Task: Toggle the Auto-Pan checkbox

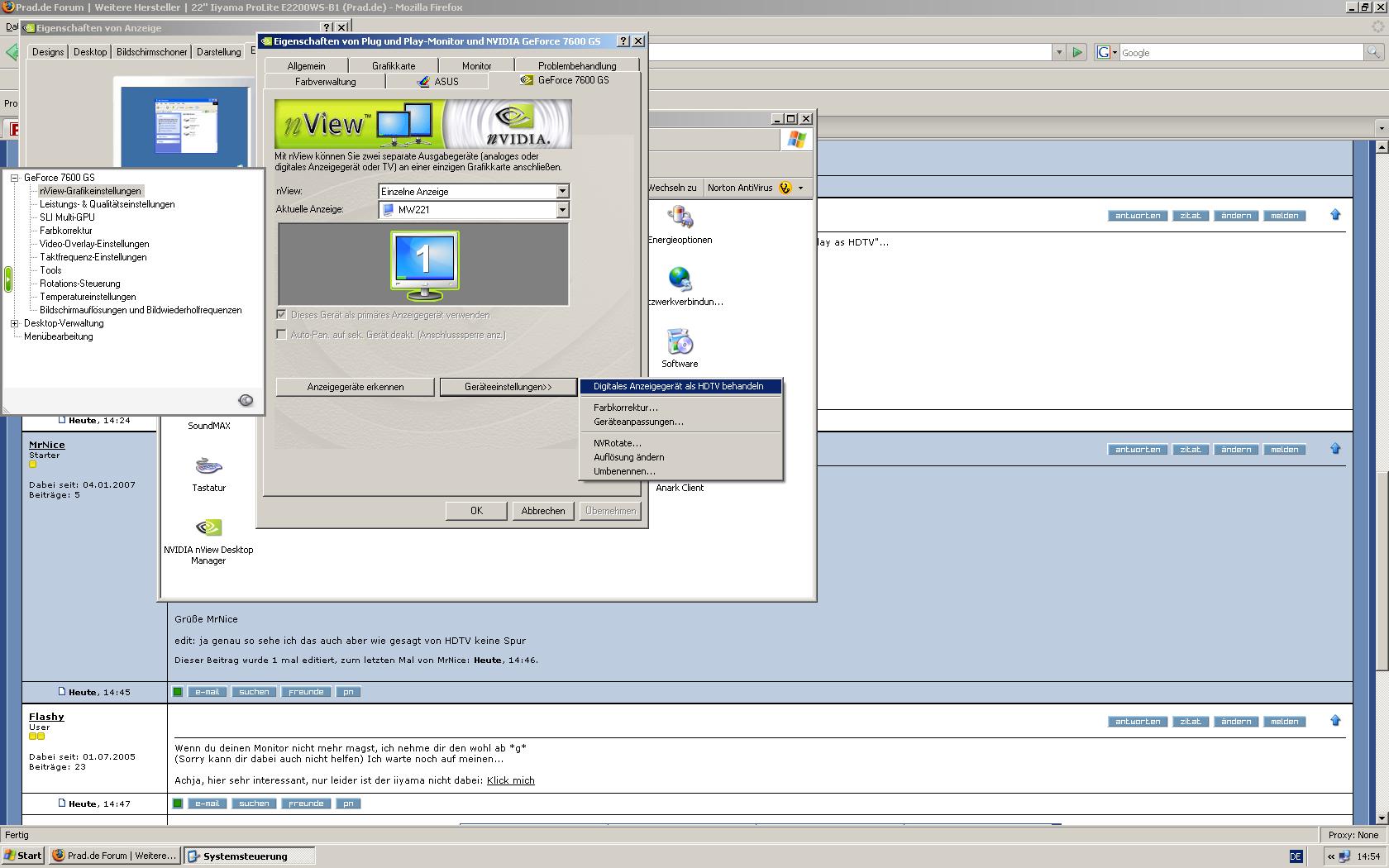Action: 282,335
